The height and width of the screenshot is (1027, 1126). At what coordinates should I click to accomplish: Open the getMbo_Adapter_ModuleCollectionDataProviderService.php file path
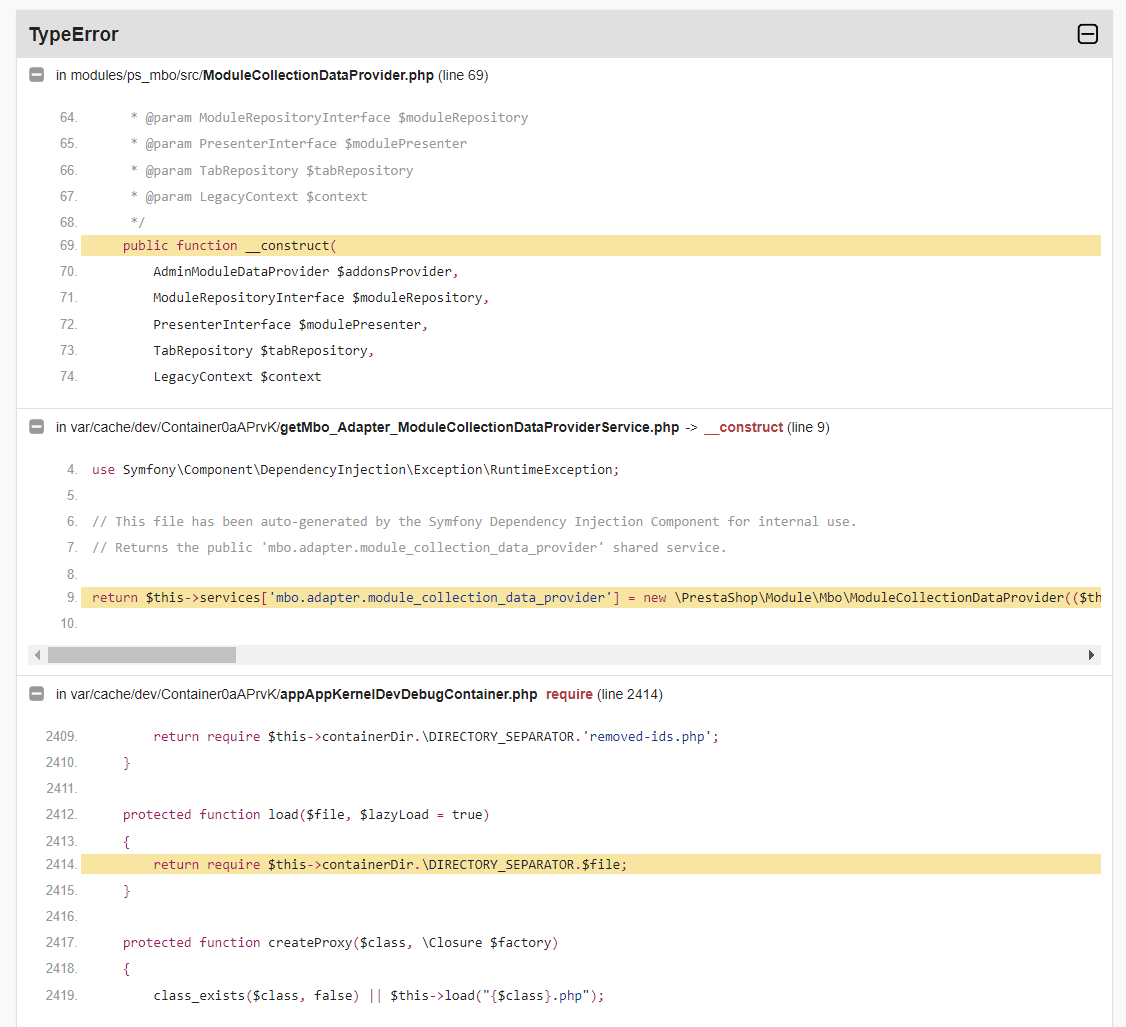point(367,427)
